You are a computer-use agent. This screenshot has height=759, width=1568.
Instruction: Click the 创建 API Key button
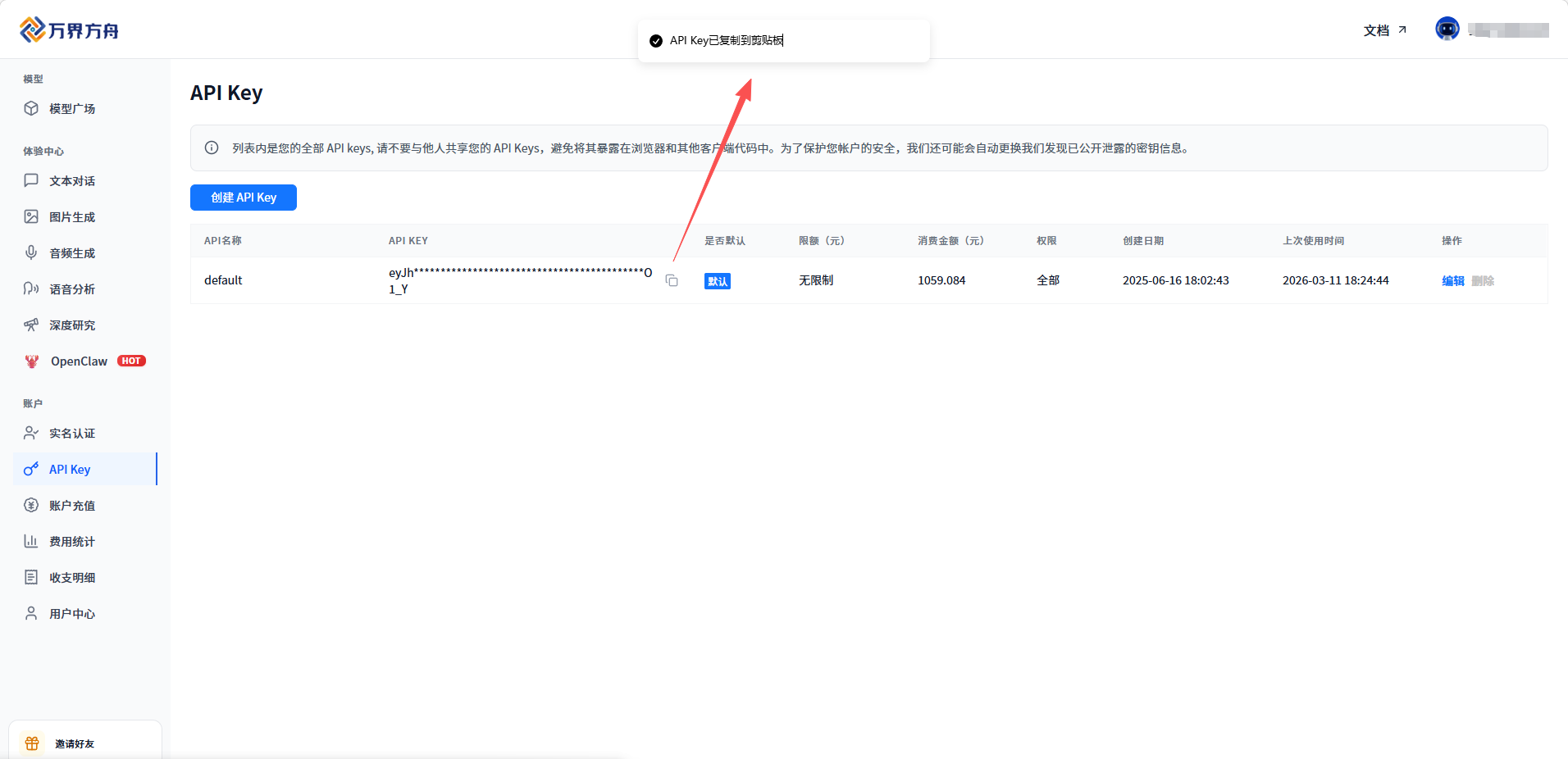pyautogui.click(x=244, y=198)
